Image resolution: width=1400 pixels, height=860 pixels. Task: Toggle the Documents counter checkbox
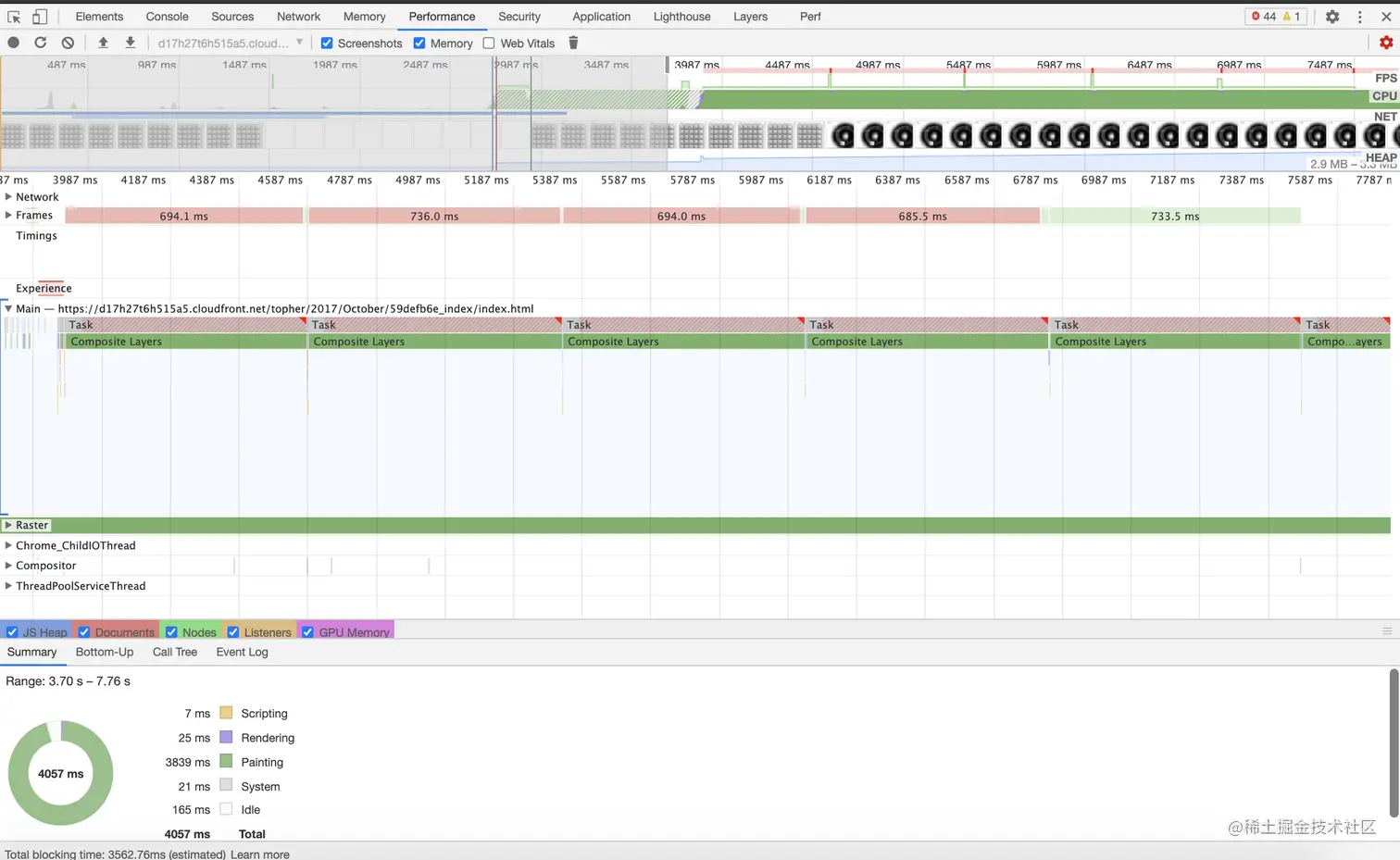pyautogui.click(x=84, y=632)
